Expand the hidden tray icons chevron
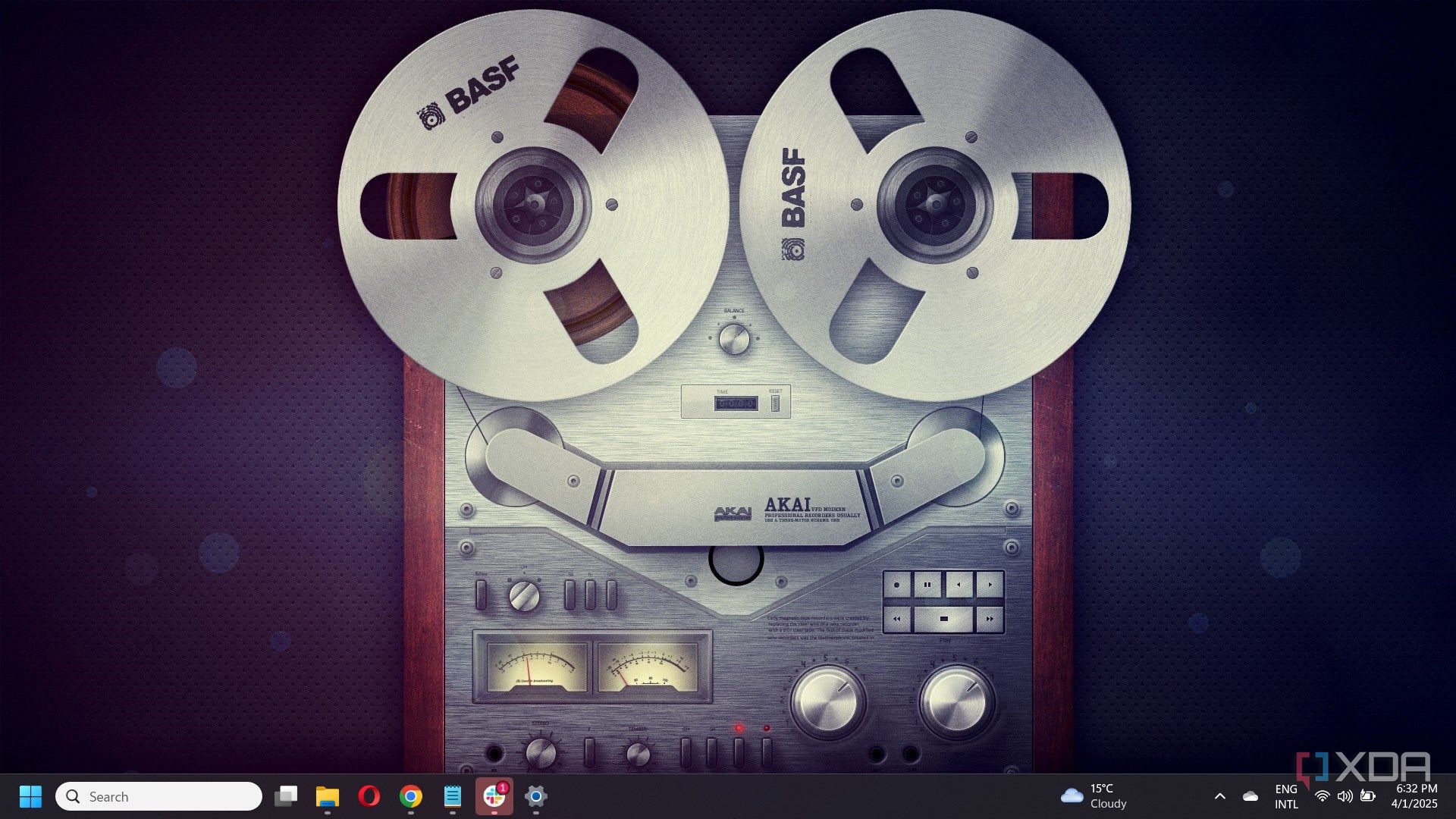The height and width of the screenshot is (819, 1456). point(1220,796)
